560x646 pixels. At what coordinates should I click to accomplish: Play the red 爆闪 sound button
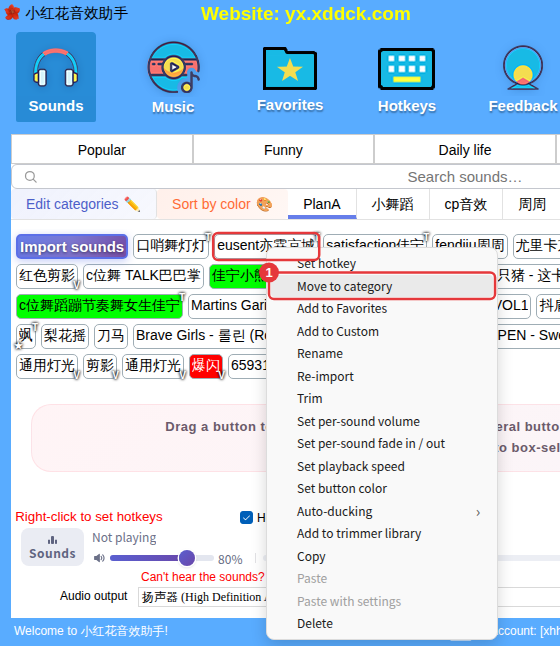coord(206,366)
